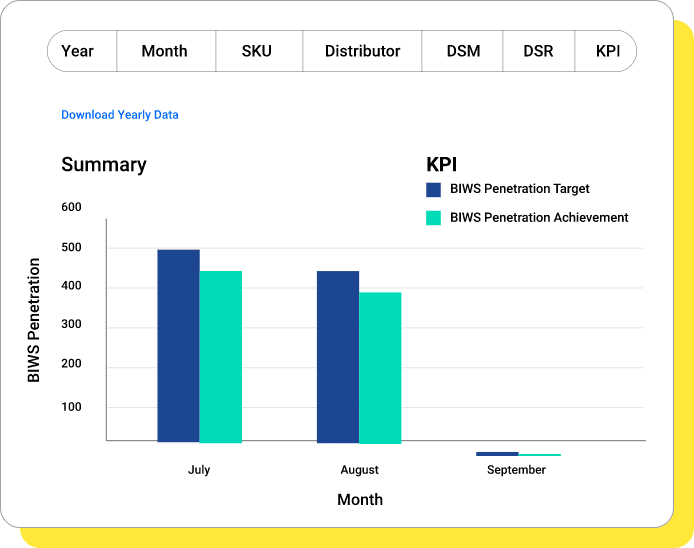Viewport: 694px width, 548px height.
Task: Click August's blue target bar
Action: (x=338, y=356)
